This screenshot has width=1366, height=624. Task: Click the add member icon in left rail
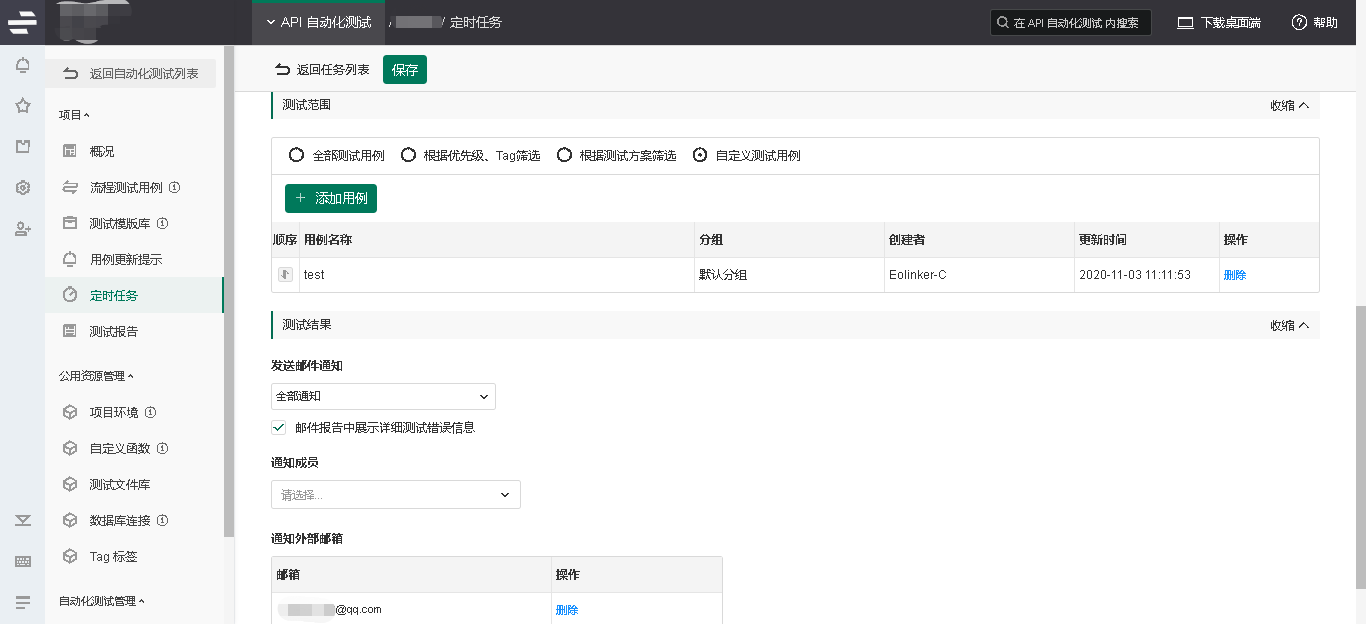(22, 229)
